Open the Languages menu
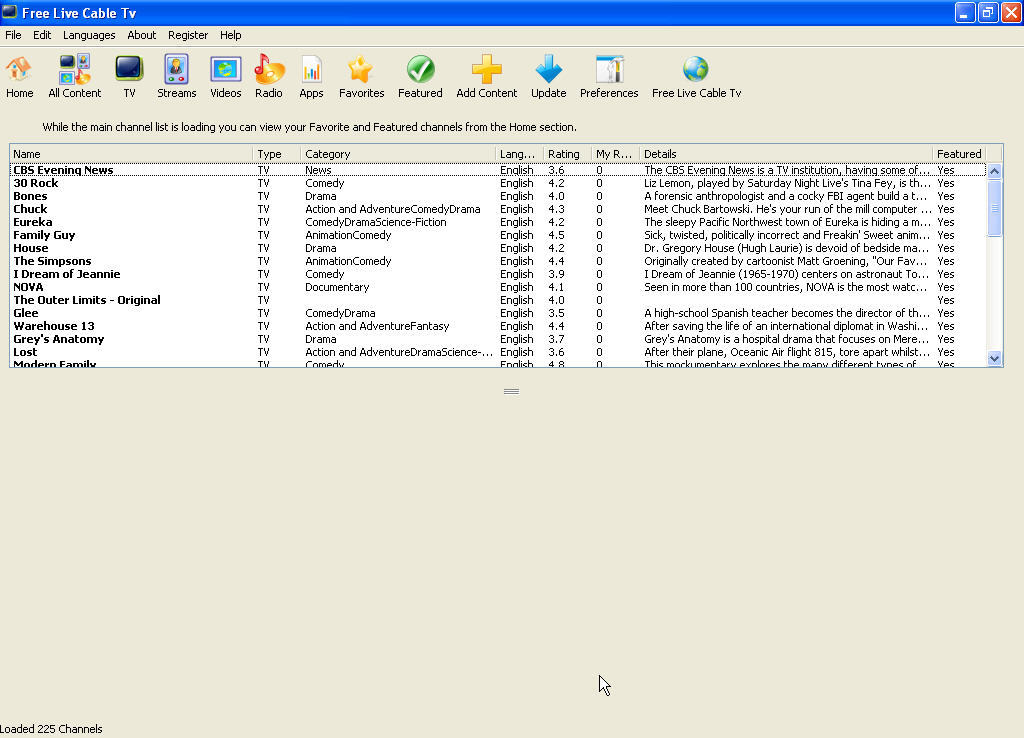Image resolution: width=1024 pixels, height=738 pixels. click(x=89, y=35)
